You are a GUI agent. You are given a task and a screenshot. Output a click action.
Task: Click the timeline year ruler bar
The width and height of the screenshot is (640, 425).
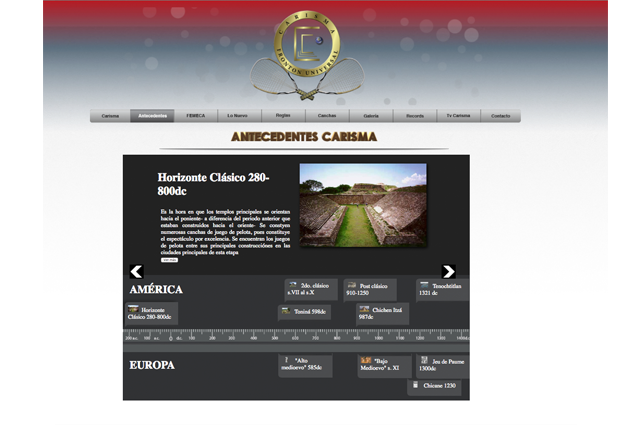tap(296, 337)
